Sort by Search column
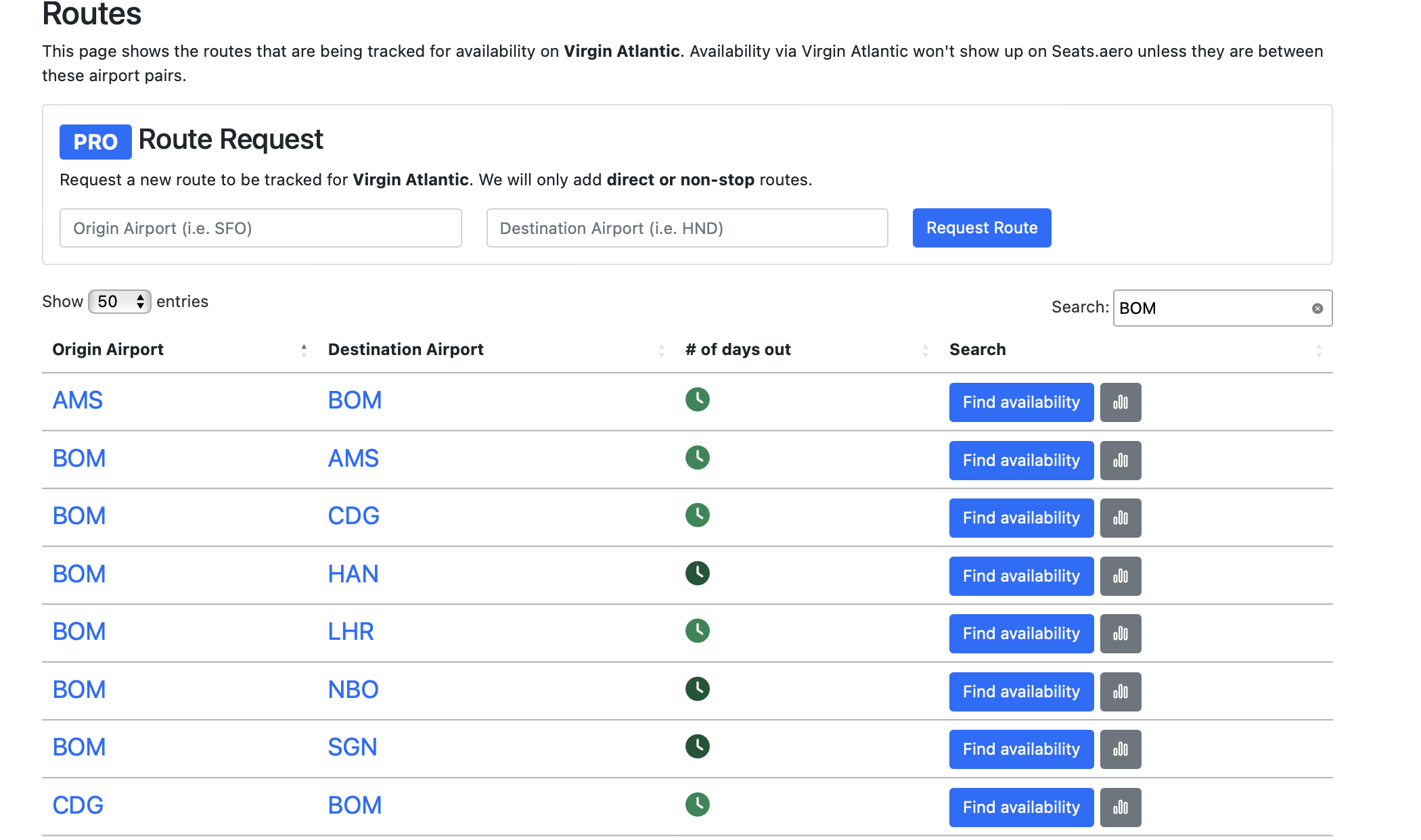The width and height of the screenshot is (1421, 840). point(1135,350)
